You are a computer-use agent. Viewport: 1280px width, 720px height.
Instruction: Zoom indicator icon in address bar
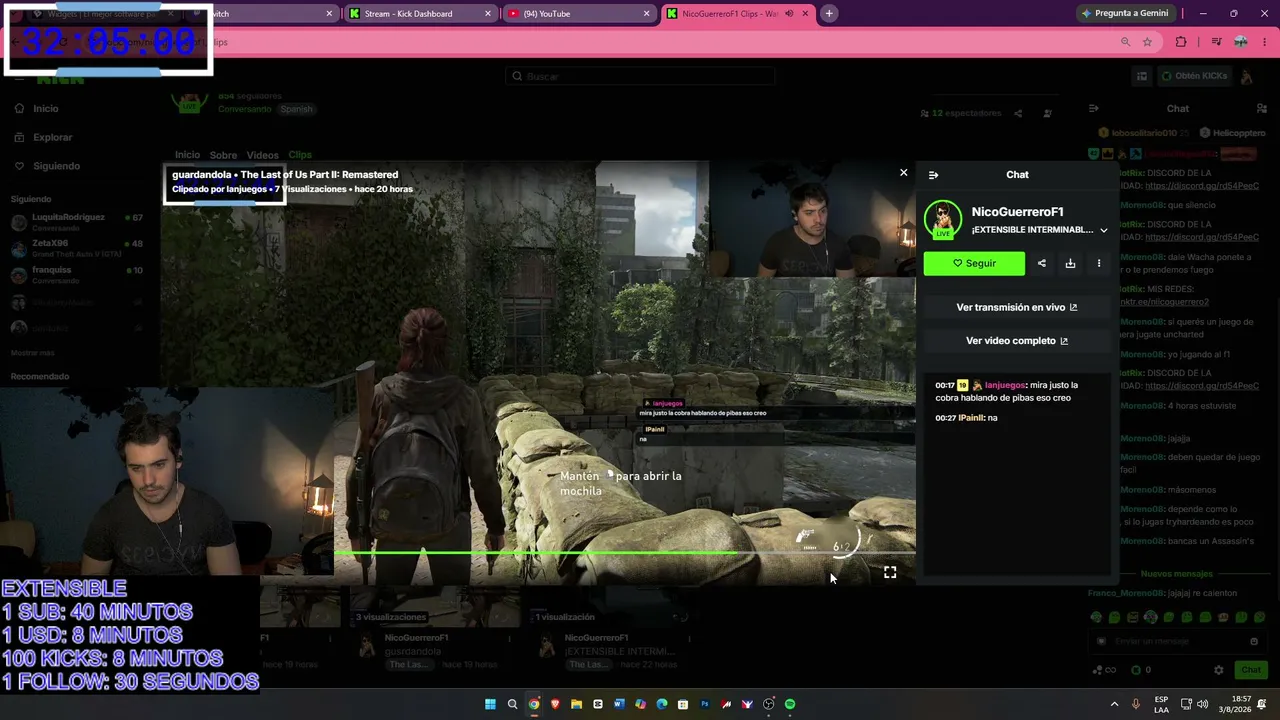point(1125,42)
